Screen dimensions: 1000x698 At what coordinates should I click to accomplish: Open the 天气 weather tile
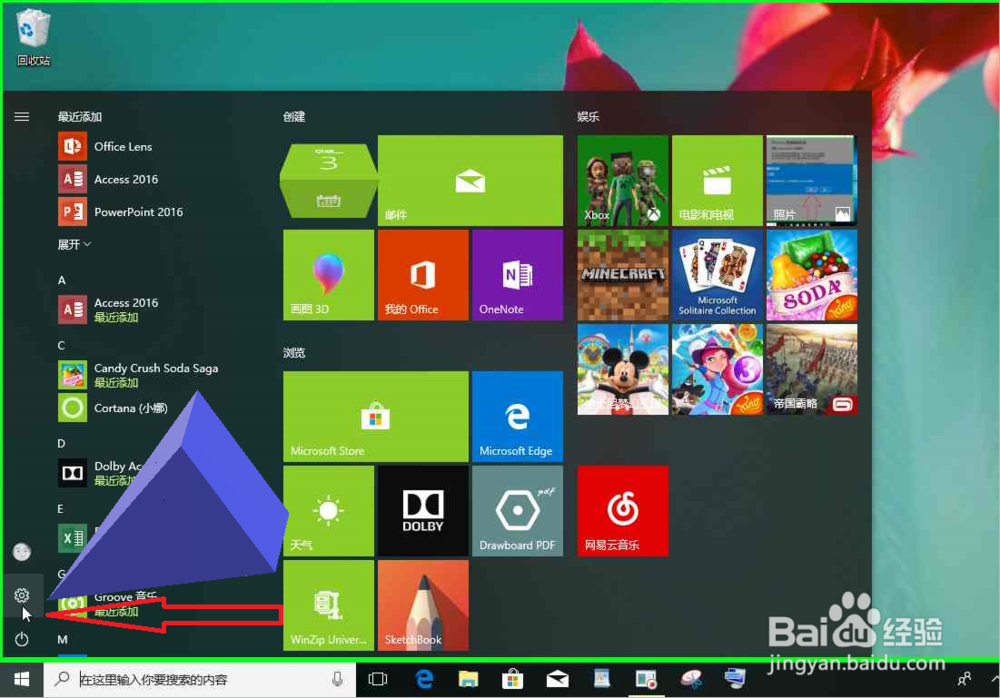click(328, 511)
